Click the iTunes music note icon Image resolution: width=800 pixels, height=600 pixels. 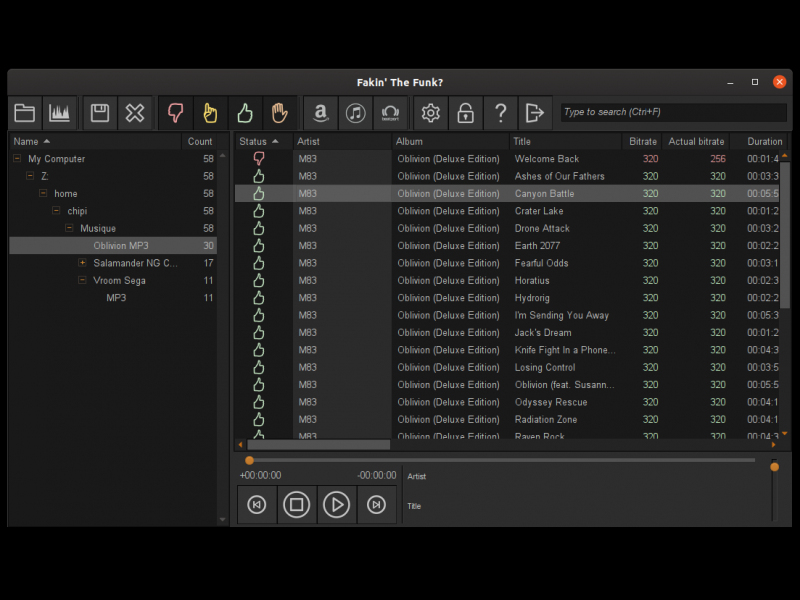tap(355, 113)
